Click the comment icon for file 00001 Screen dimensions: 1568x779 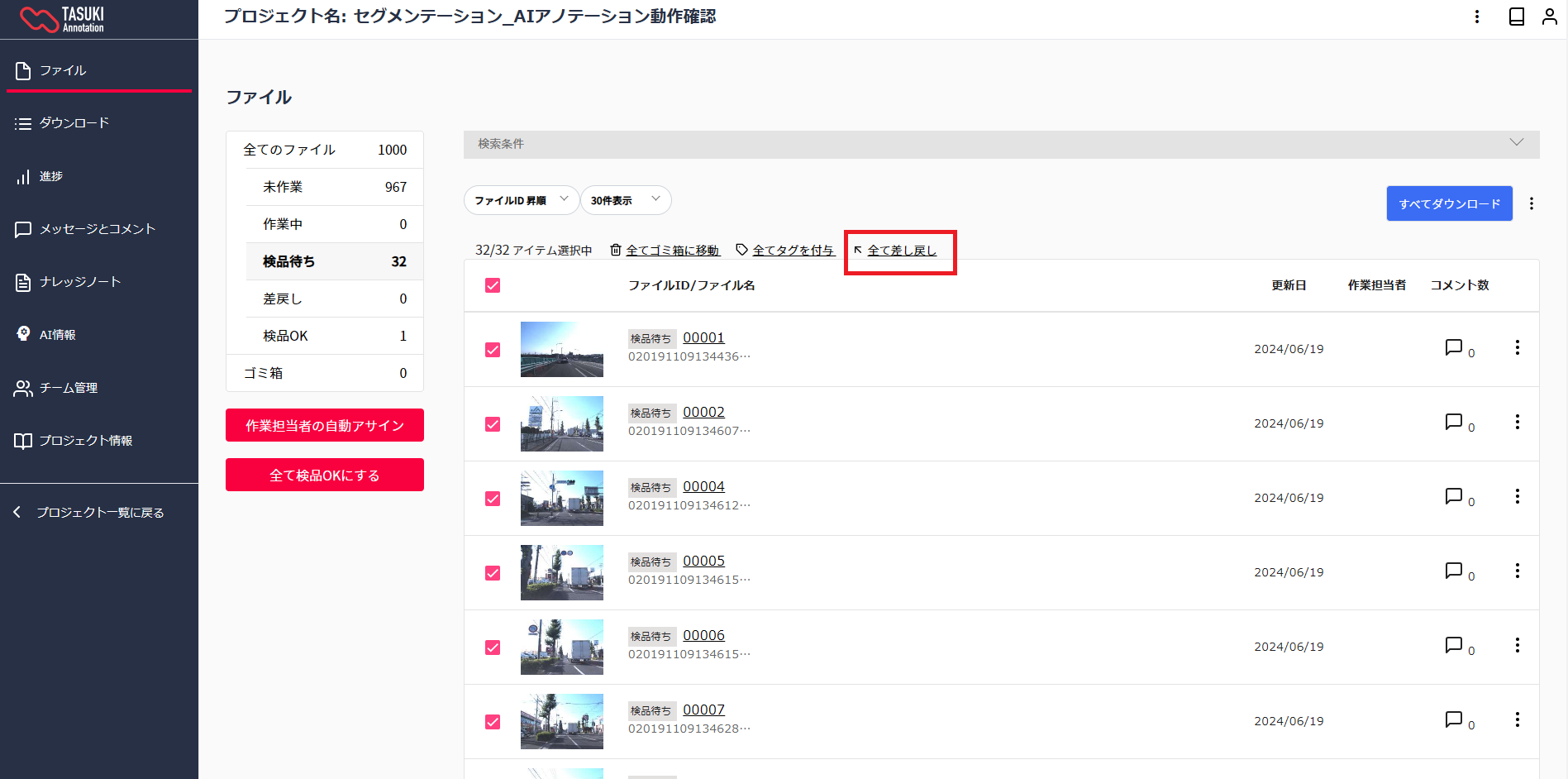[1454, 347]
